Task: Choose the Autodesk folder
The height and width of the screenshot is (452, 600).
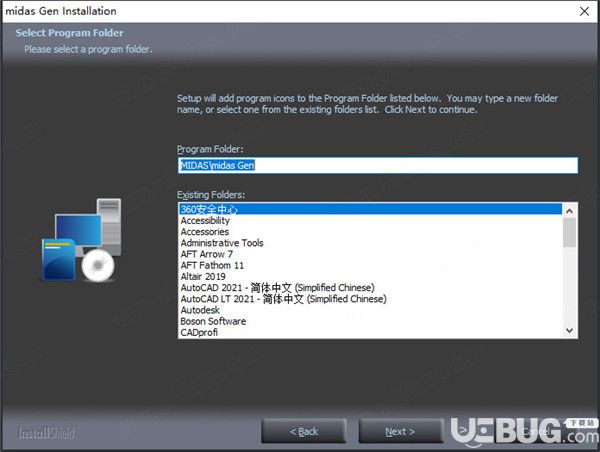Action: (370, 310)
